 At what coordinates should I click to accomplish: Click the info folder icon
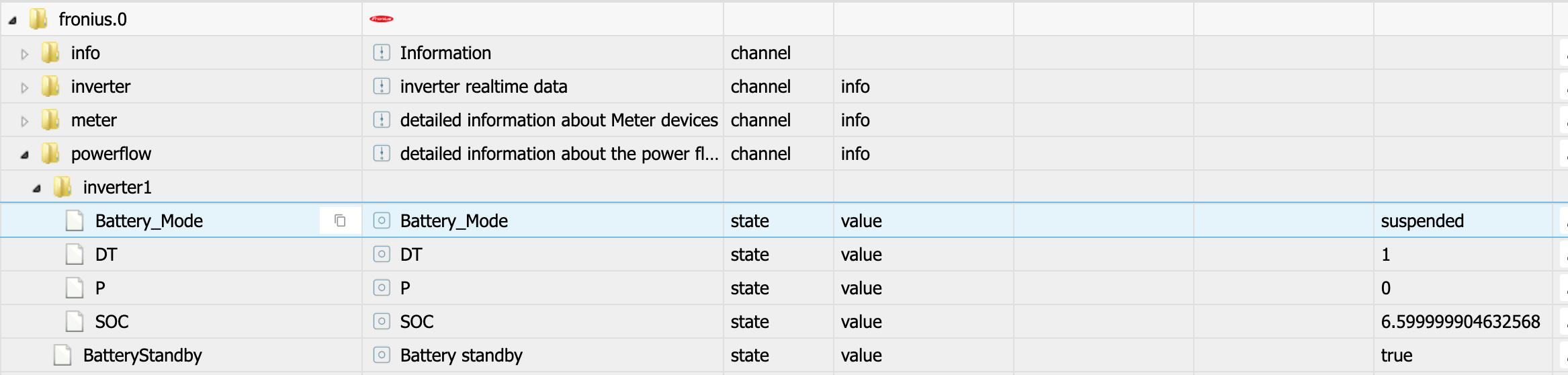(50, 52)
